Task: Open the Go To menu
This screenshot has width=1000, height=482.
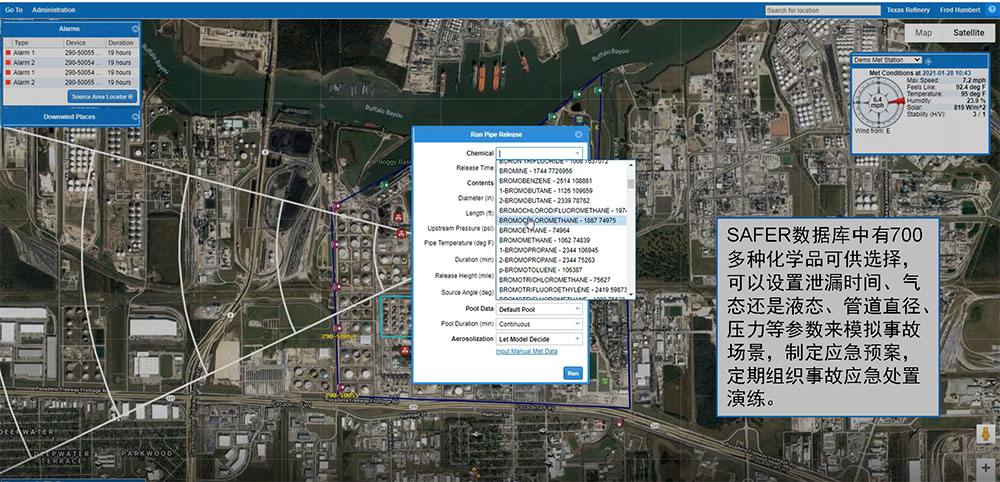Action: pyautogui.click(x=14, y=10)
